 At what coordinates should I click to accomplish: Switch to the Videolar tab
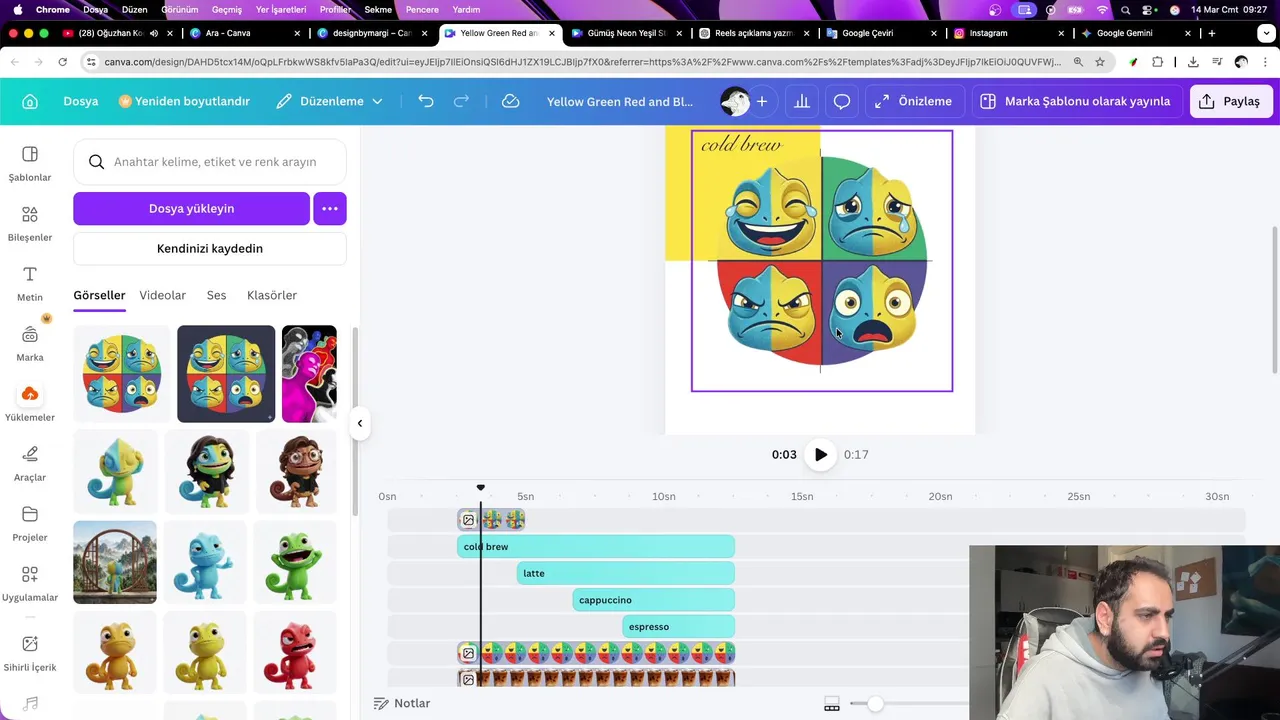click(x=163, y=295)
